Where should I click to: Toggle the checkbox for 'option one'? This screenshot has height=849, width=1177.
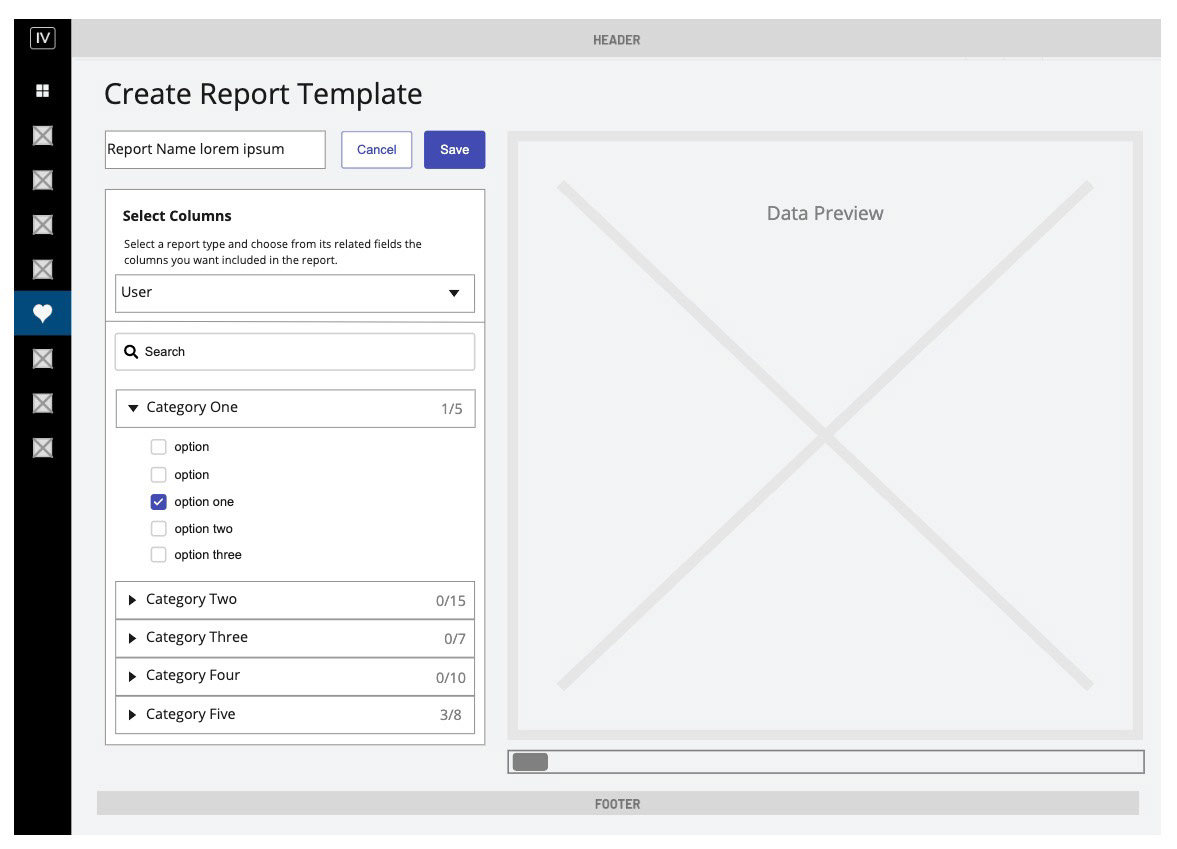158,501
